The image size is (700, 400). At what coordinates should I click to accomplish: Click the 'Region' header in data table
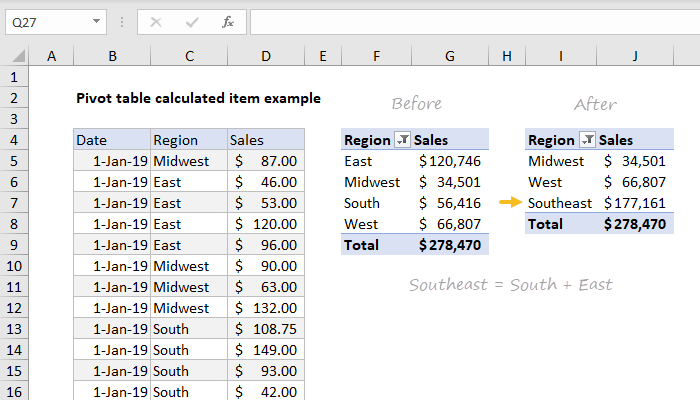[189, 140]
